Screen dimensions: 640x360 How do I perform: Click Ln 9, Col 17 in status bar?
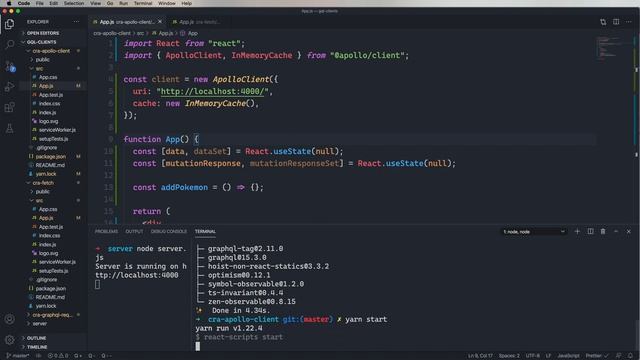point(480,356)
